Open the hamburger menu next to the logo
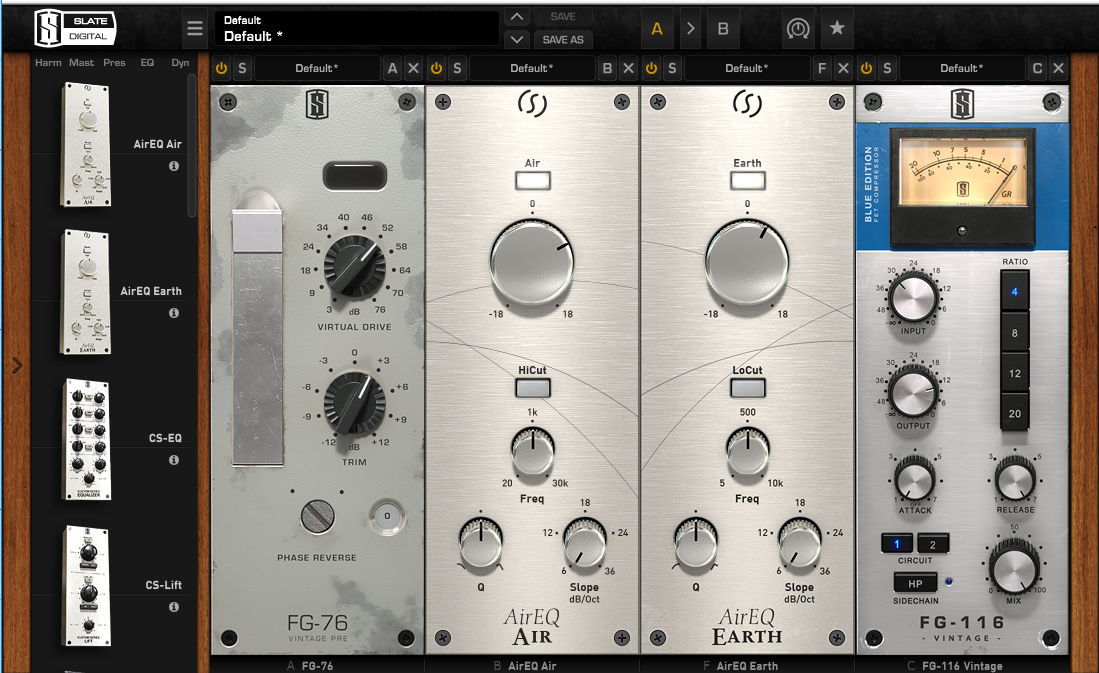Image resolution: width=1099 pixels, height=673 pixels. click(195, 29)
